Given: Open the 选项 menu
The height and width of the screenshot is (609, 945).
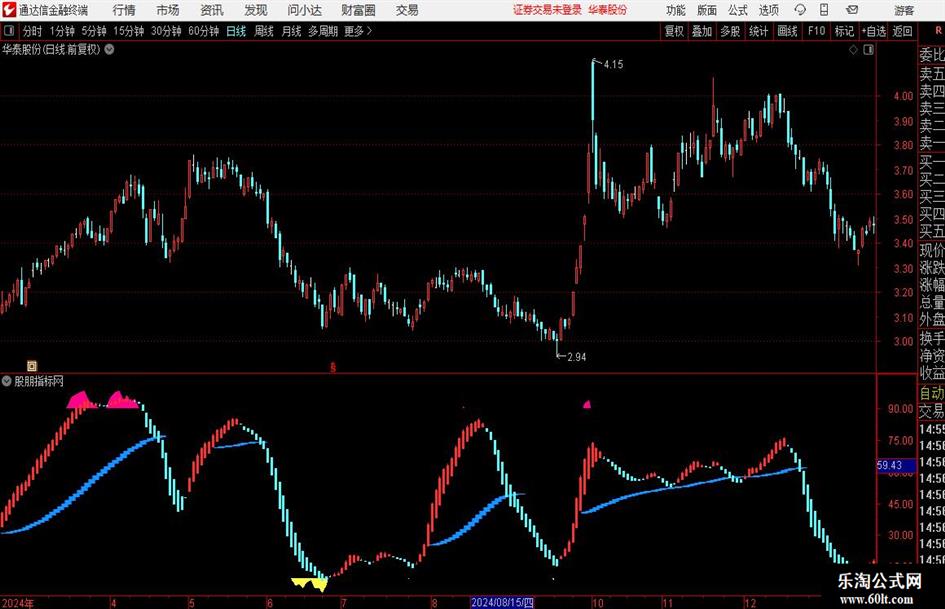Looking at the screenshot, I should pyautogui.click(x=768, y=10).
